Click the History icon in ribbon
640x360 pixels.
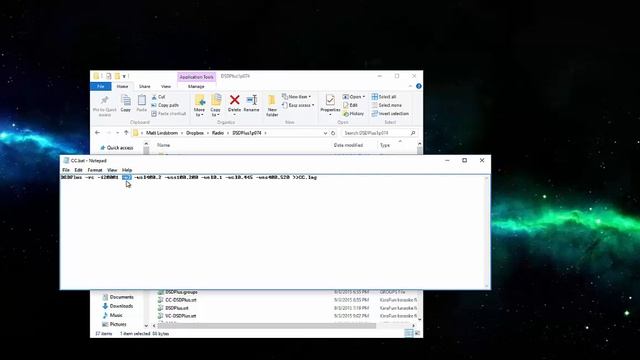coord(346,113)
